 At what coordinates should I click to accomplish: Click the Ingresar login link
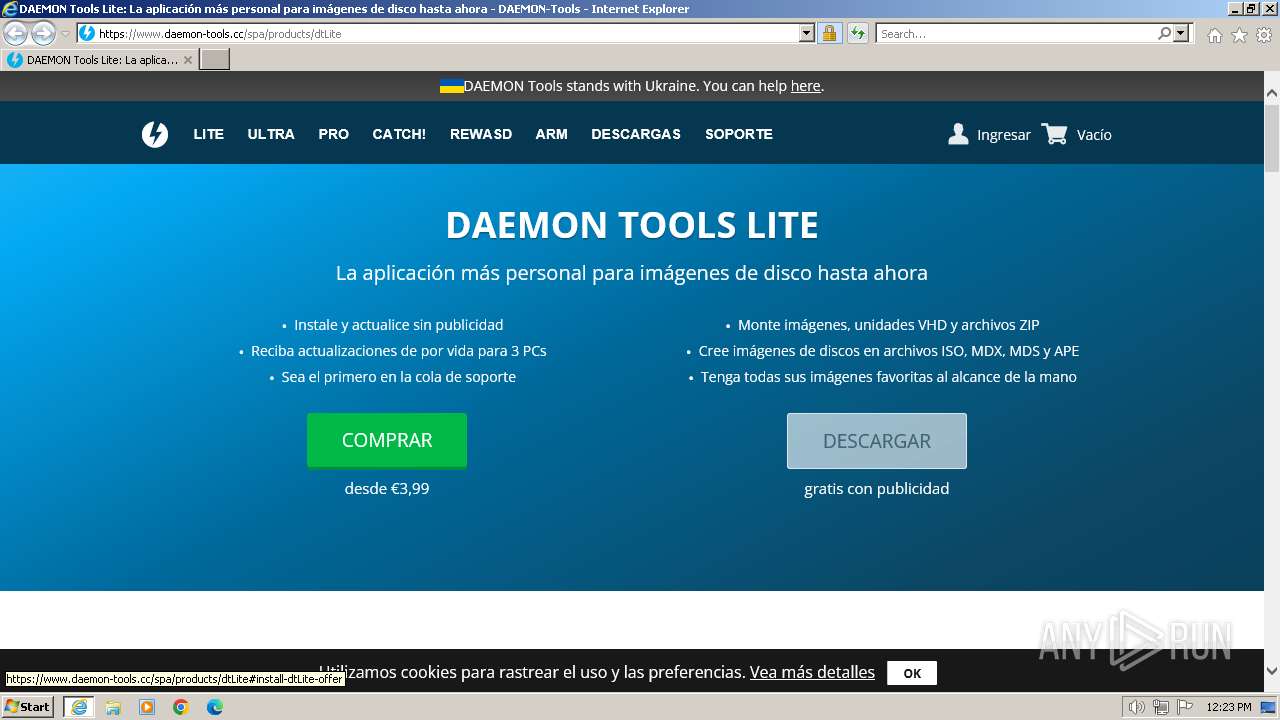1004,135
